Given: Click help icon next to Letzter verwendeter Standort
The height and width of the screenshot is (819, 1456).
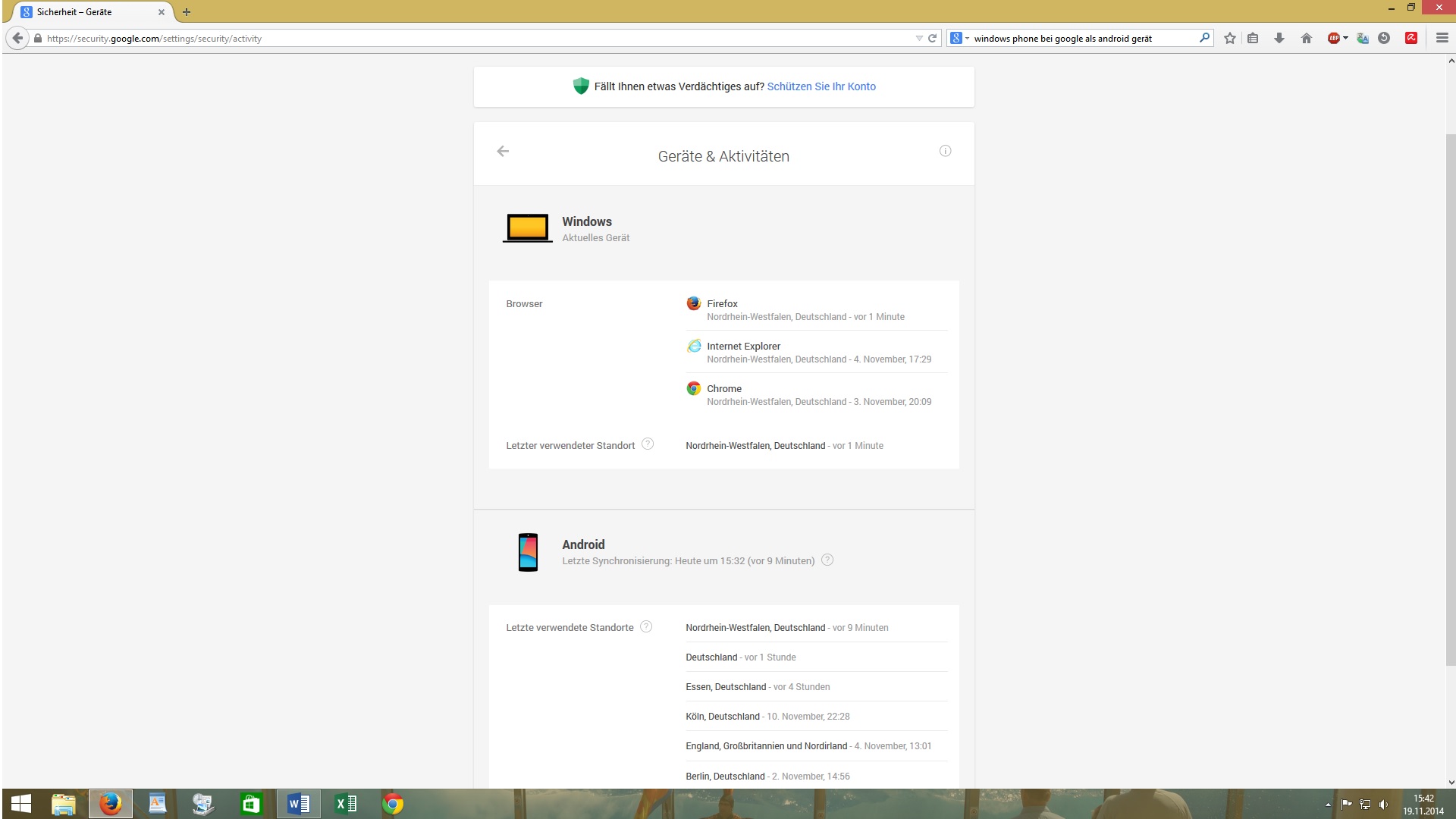Looking at the screenshot, I should coord(648,444).
